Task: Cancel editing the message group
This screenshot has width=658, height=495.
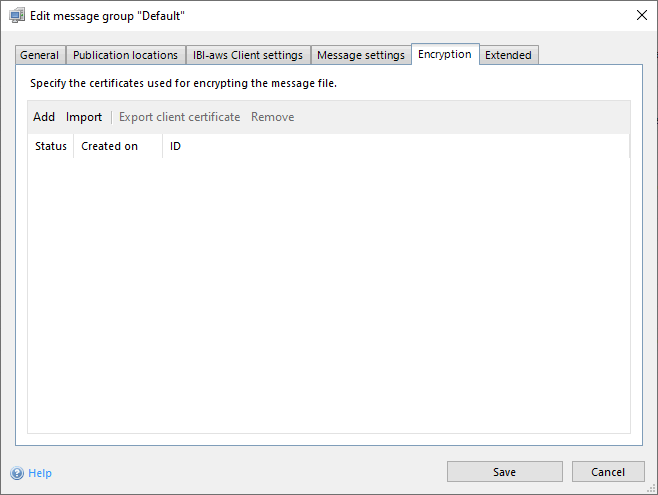Action: (608, 472)
